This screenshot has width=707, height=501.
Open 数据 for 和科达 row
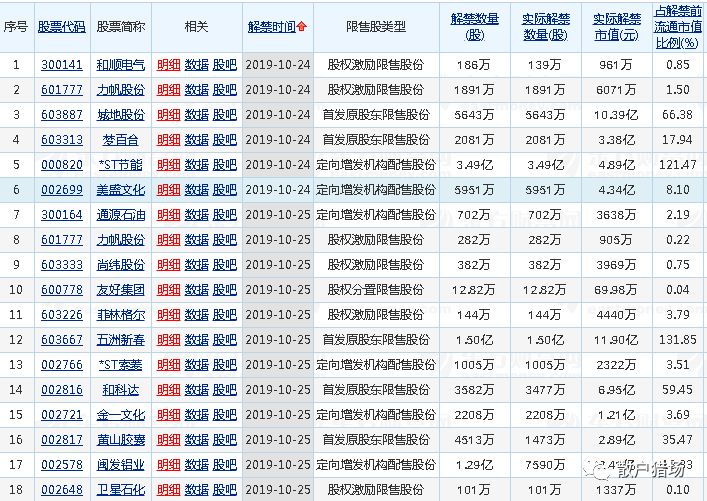pos(197,390)
